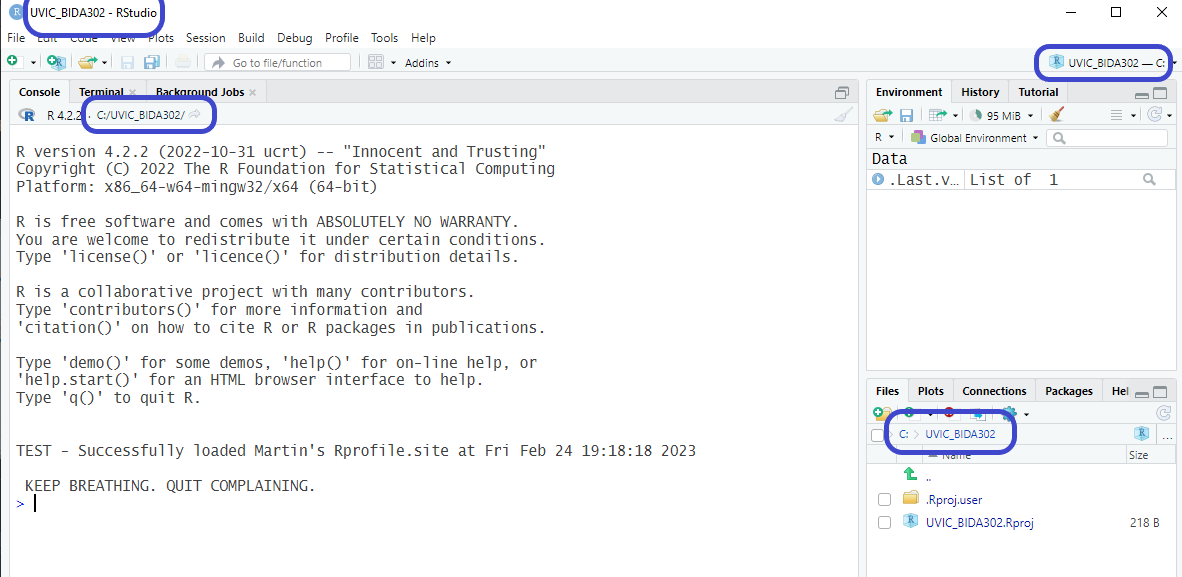The image size is (1182, 577).
Task: Check the box next to UVIC_BIDA302.Rproj
Action: (884, 523)
